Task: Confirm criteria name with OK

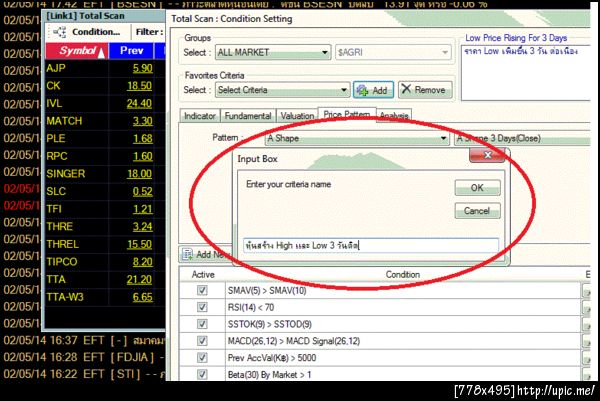Action: 477,188
